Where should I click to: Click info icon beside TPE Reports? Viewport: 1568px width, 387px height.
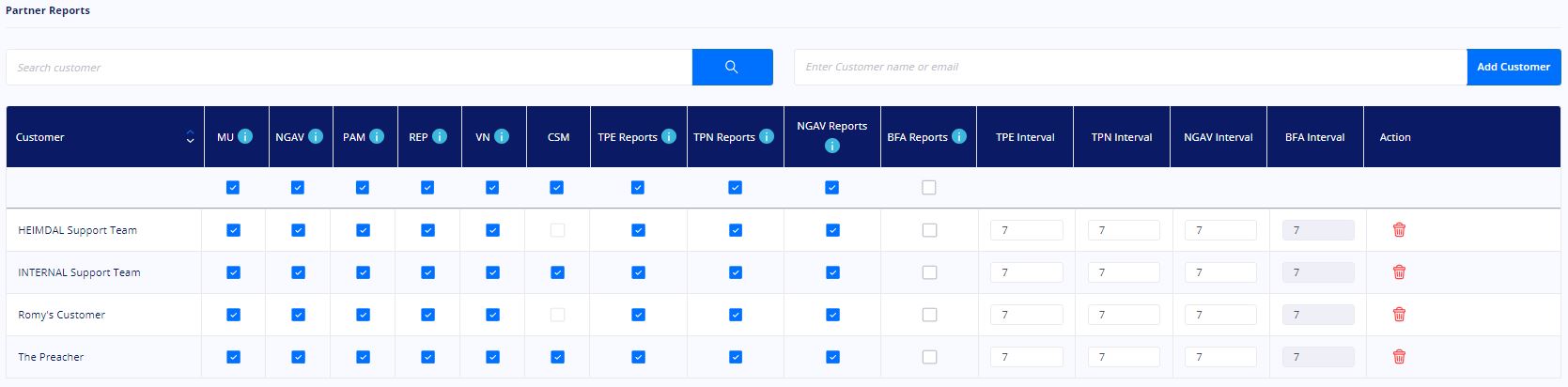pyautogui.click(x=669, y=136)
